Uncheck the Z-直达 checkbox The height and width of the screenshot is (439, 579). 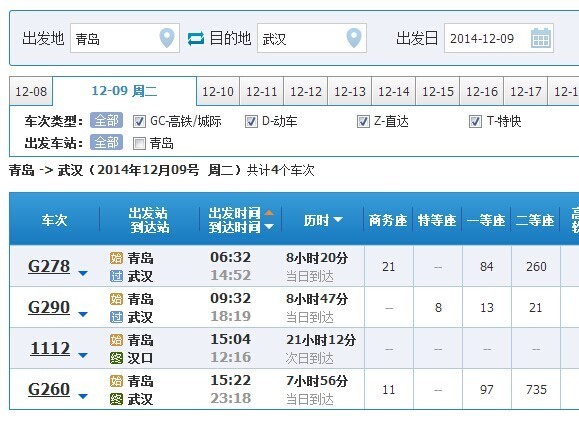pos(363,121)
